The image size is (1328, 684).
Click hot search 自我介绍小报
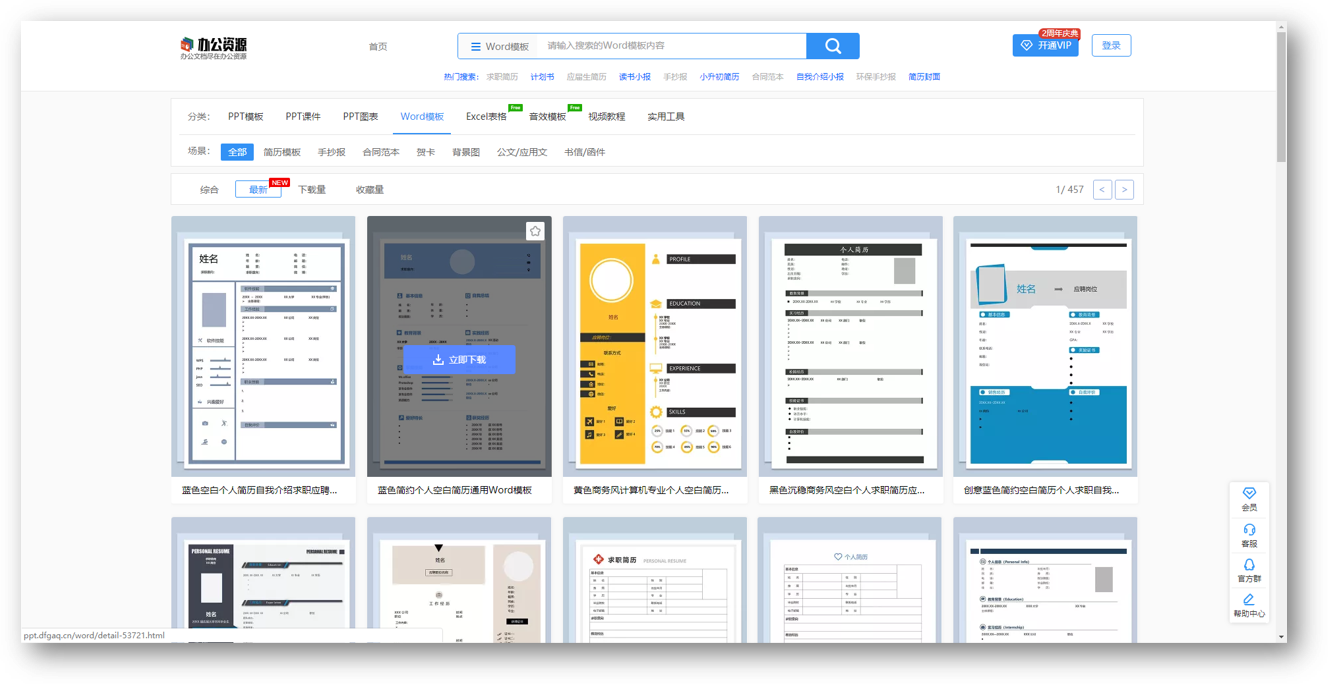click(820, 77)
